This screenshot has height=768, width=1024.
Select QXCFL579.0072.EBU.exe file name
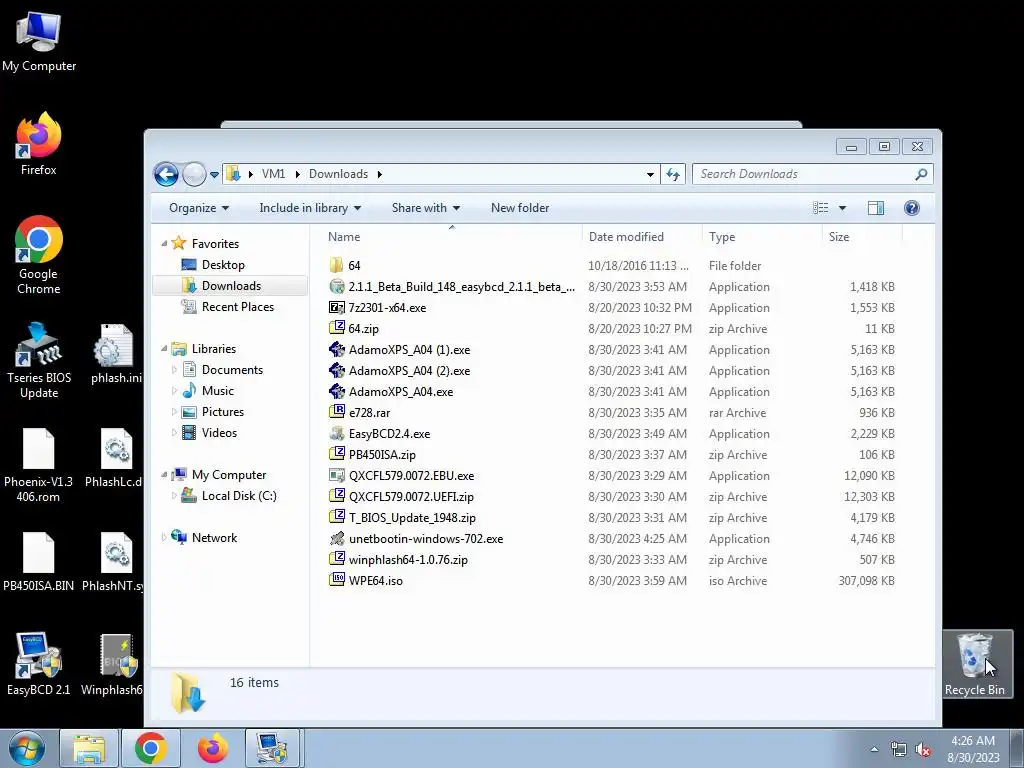[x=411, y=475]
